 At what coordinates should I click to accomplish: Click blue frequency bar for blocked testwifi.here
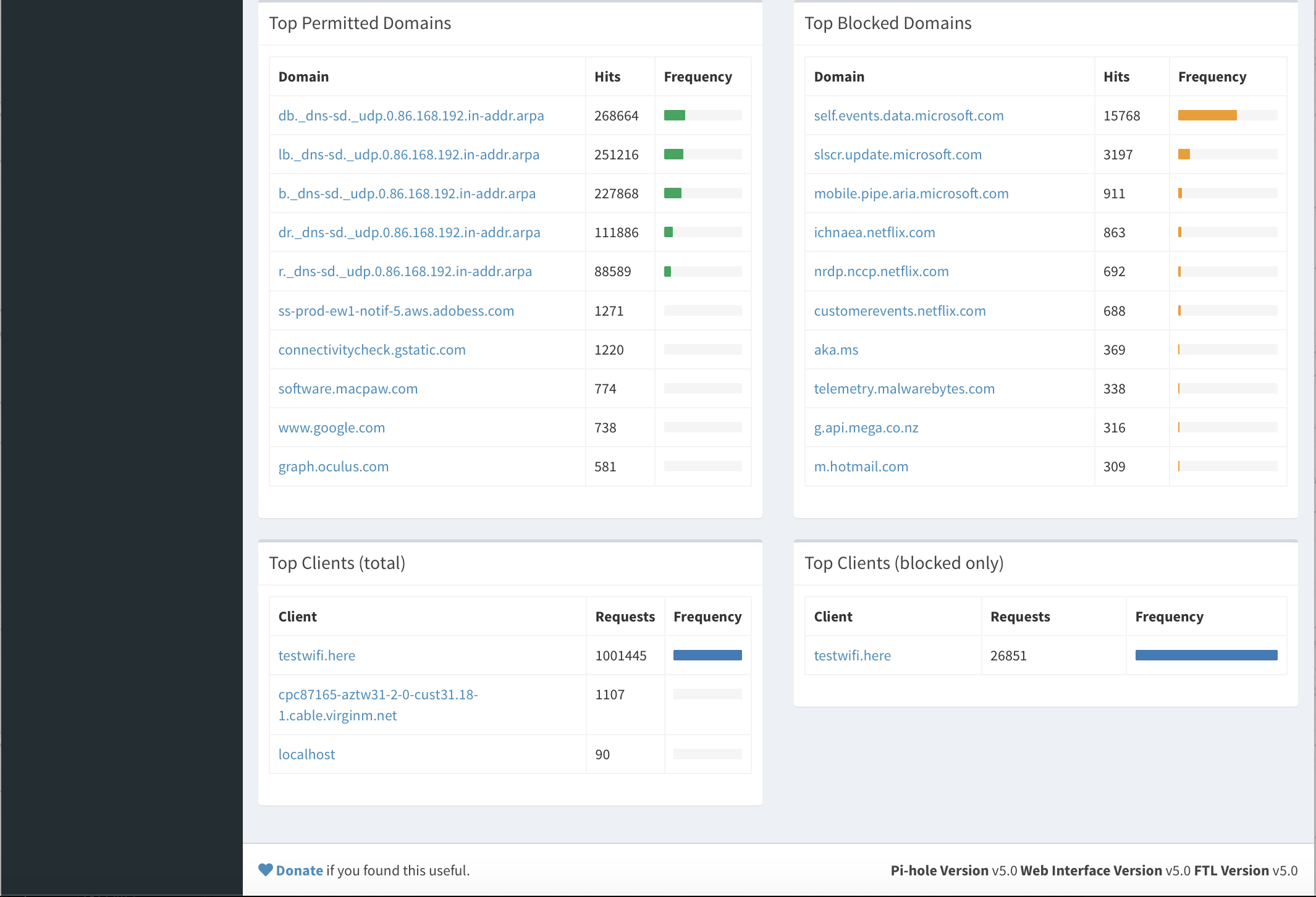pyautogui.click(x=1205, y=655)
